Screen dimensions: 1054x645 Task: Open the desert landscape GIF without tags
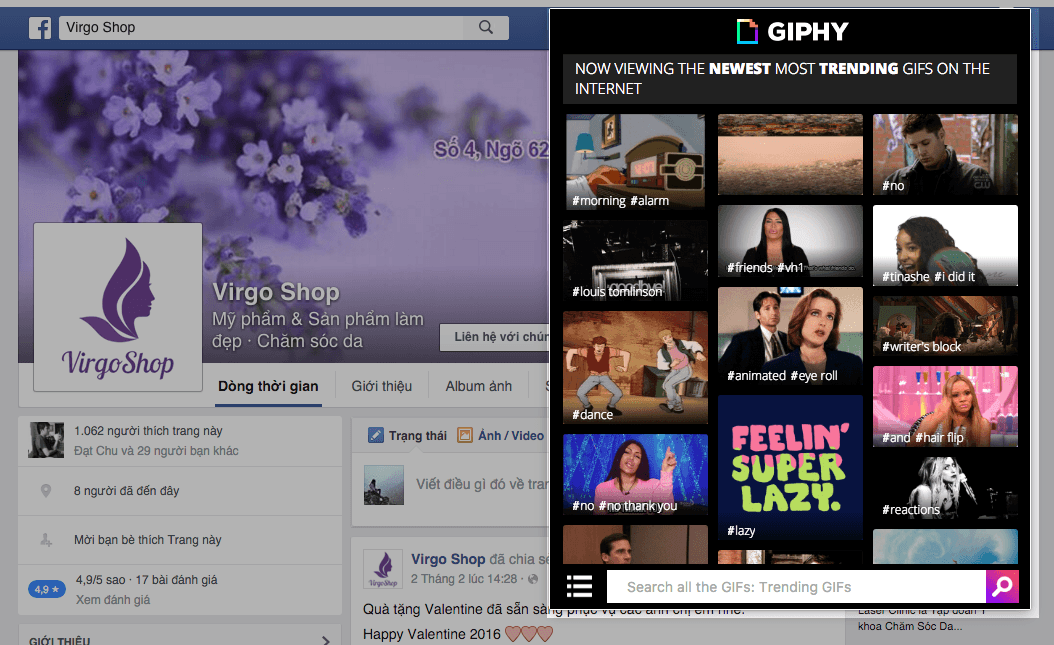pos(790,155)
